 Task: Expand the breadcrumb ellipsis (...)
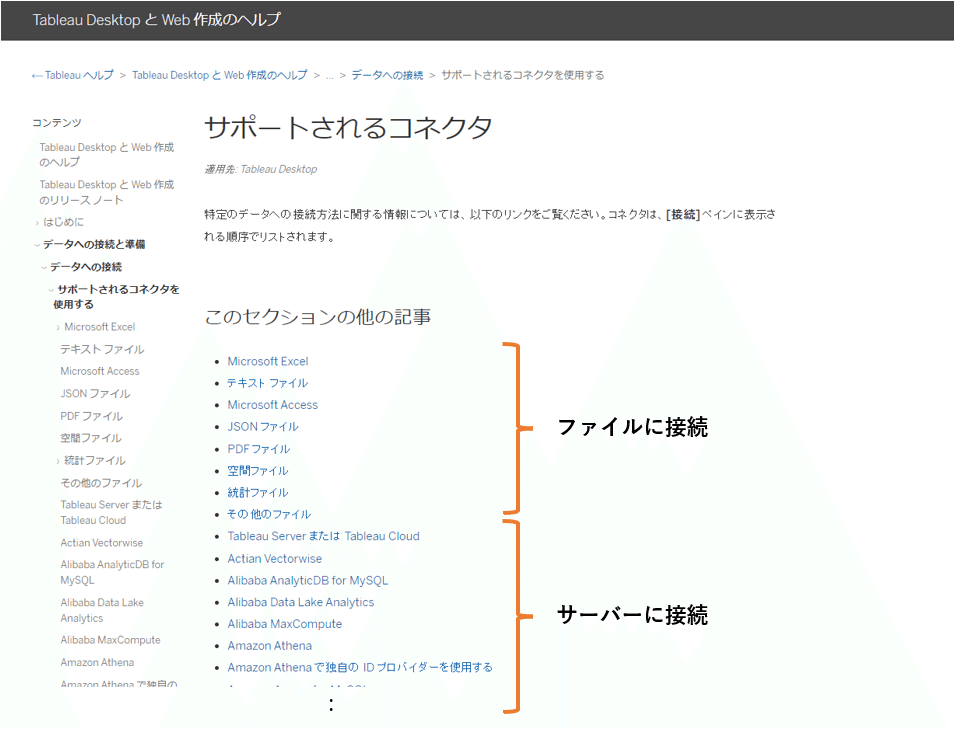[x=330, y=75]
